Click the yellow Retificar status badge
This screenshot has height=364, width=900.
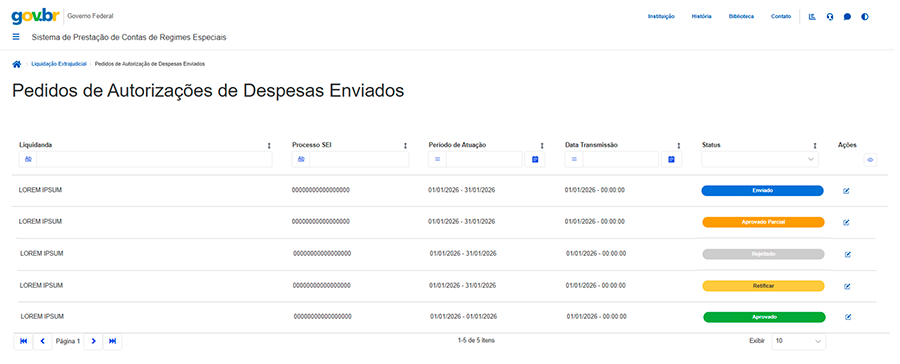click(x=763, y=285)
